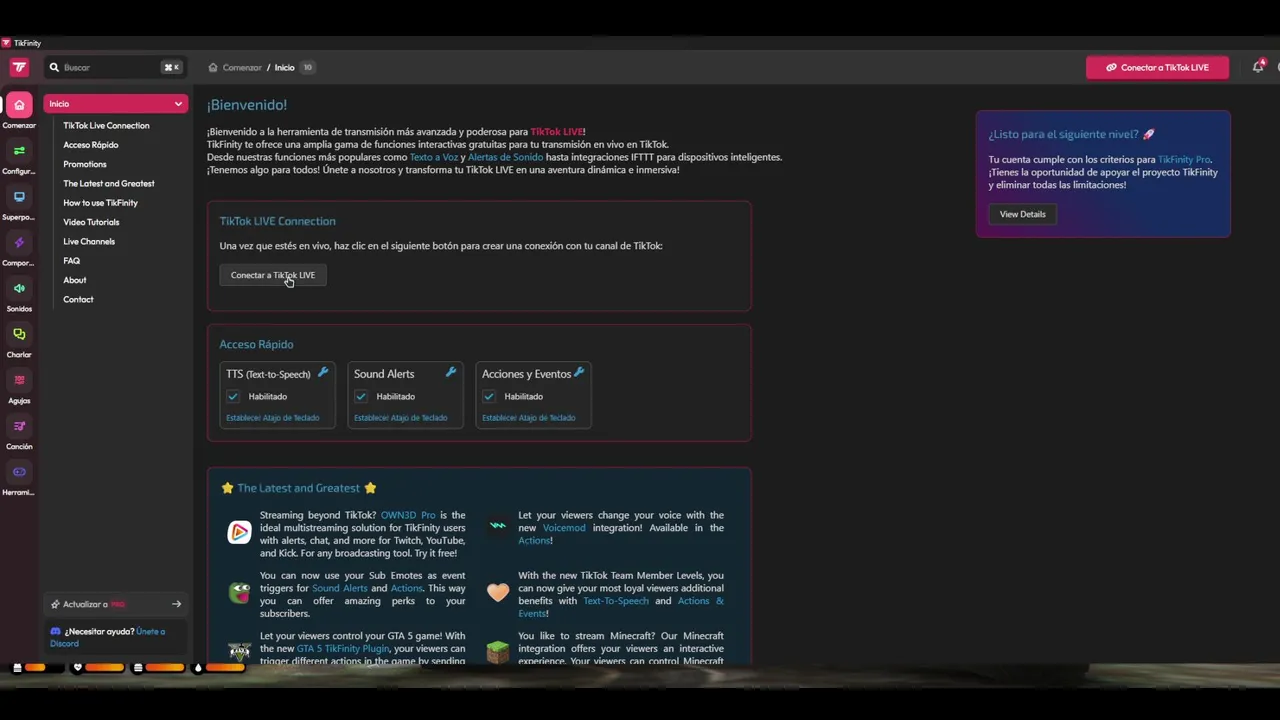Open OWN3D Pro link

(408, 515)
